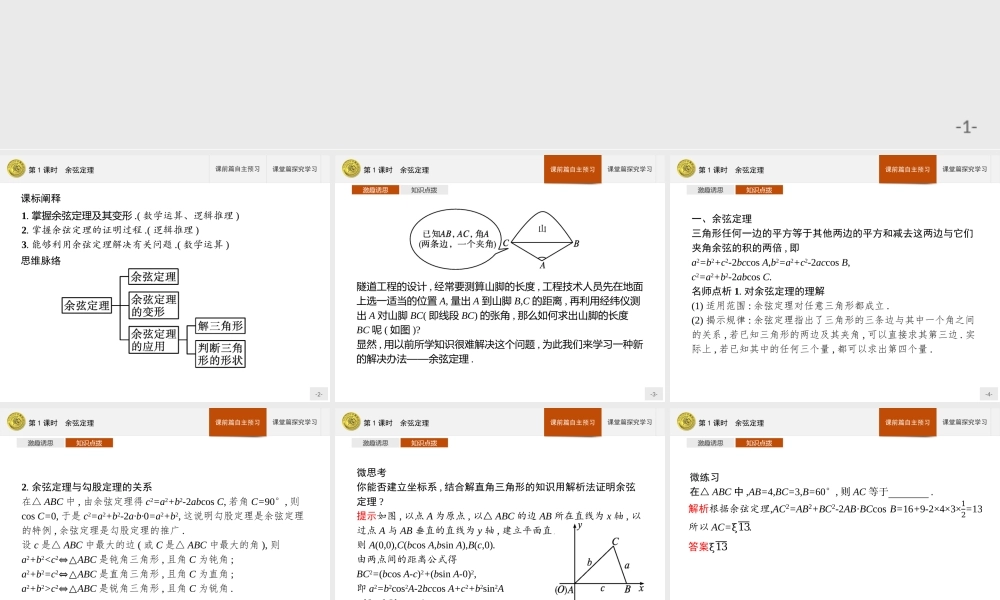
Task: Click the -2- page badge on 课标阐释 slide
Action: [x=318, y=394]
